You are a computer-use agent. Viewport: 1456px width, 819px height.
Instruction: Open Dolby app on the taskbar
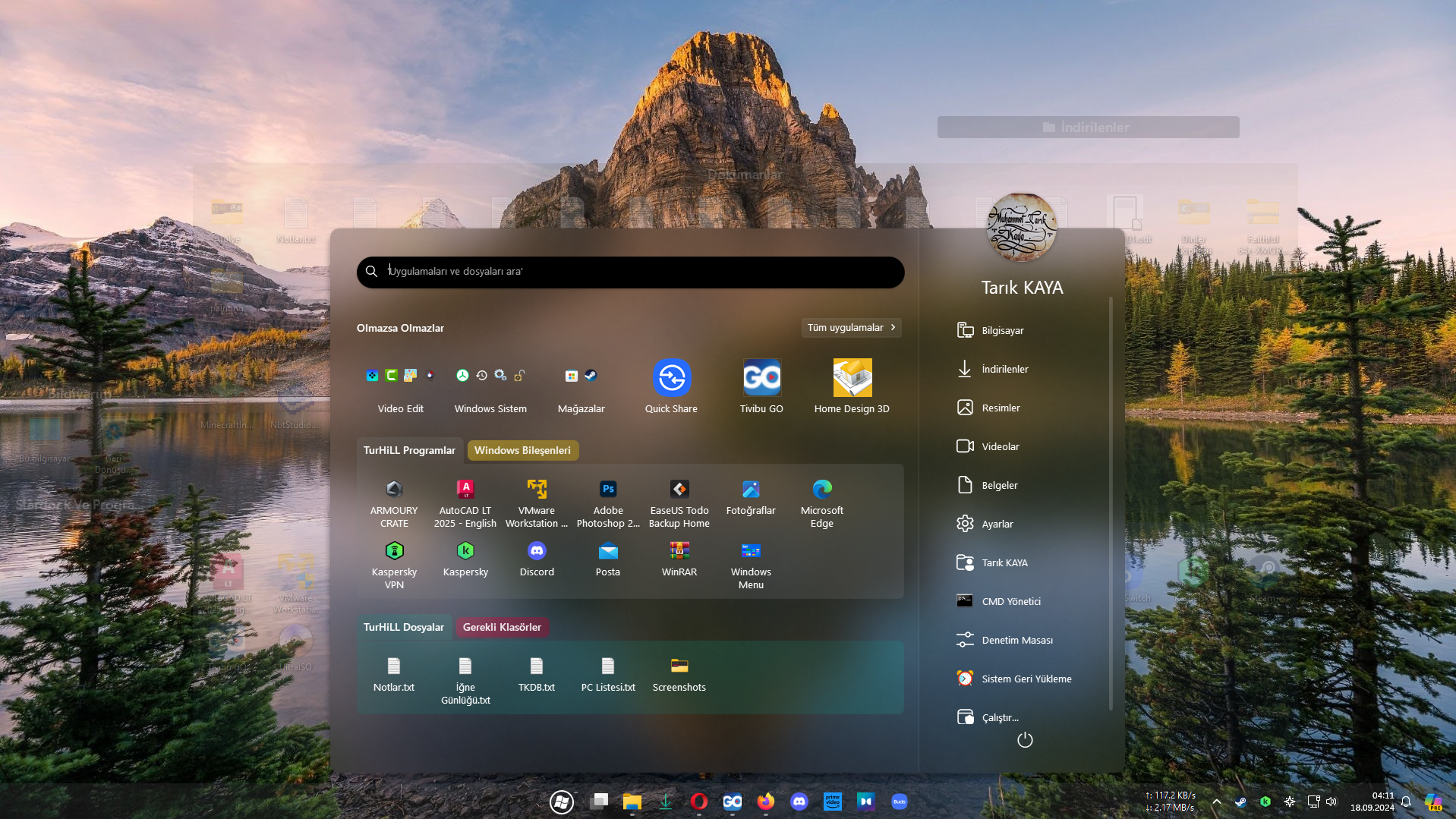866,802
